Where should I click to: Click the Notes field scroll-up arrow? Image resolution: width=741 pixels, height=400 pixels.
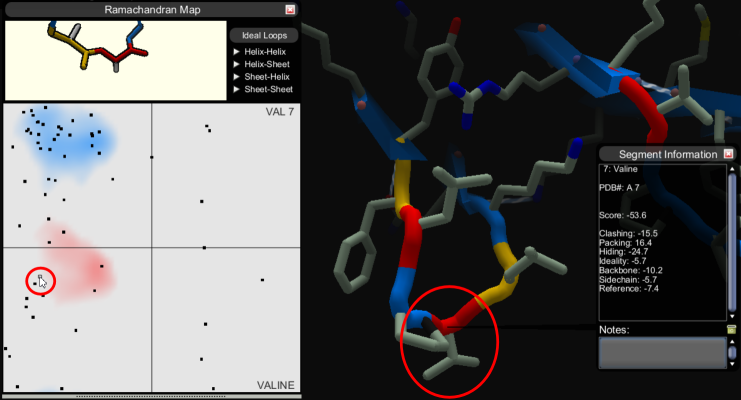(x=732, y=341)
